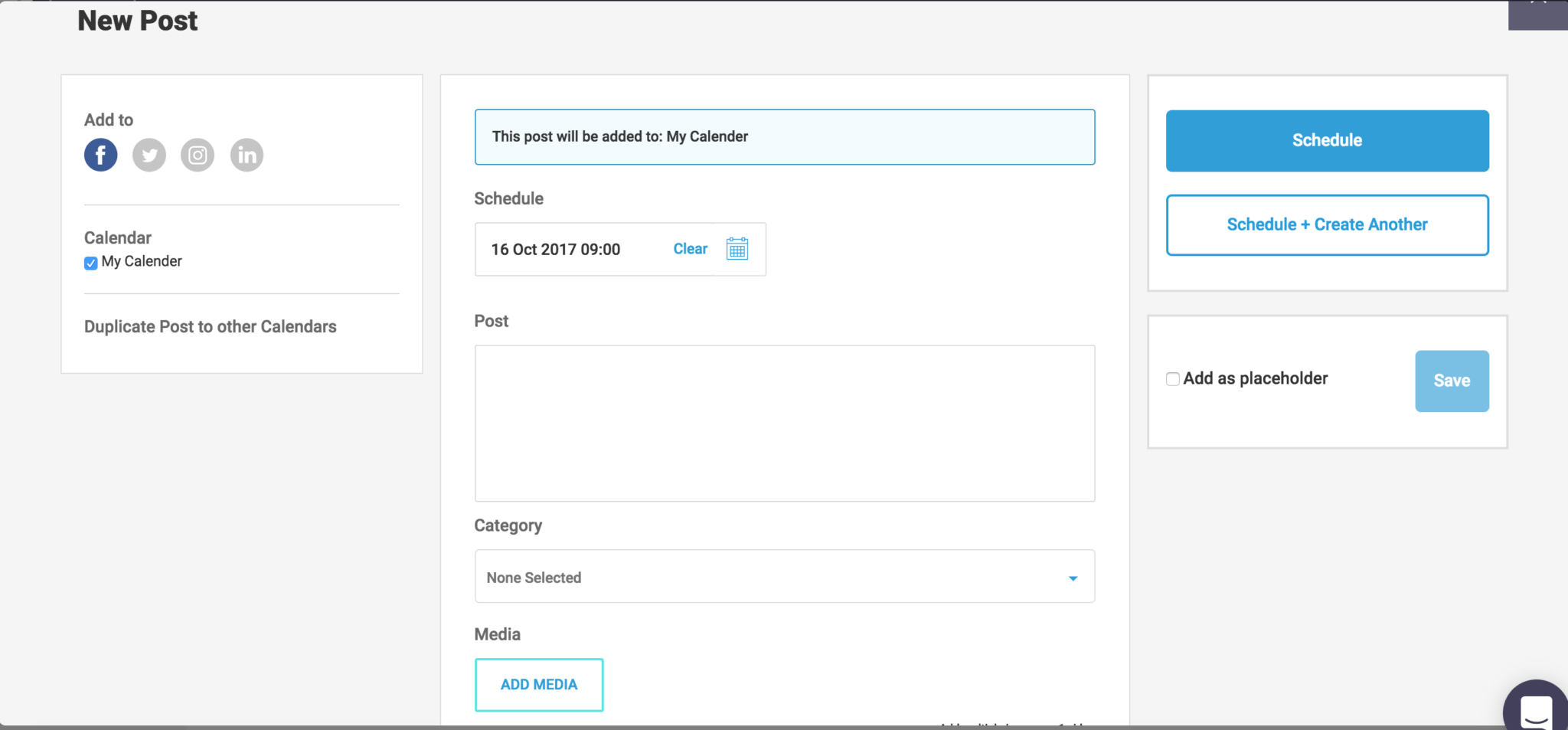Click the notice This post will be added to: My Calender

pos(785,136)
